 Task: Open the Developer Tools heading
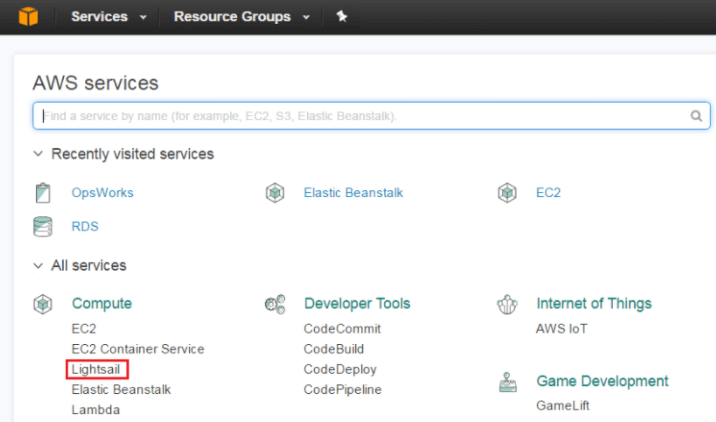coord(357,304)
